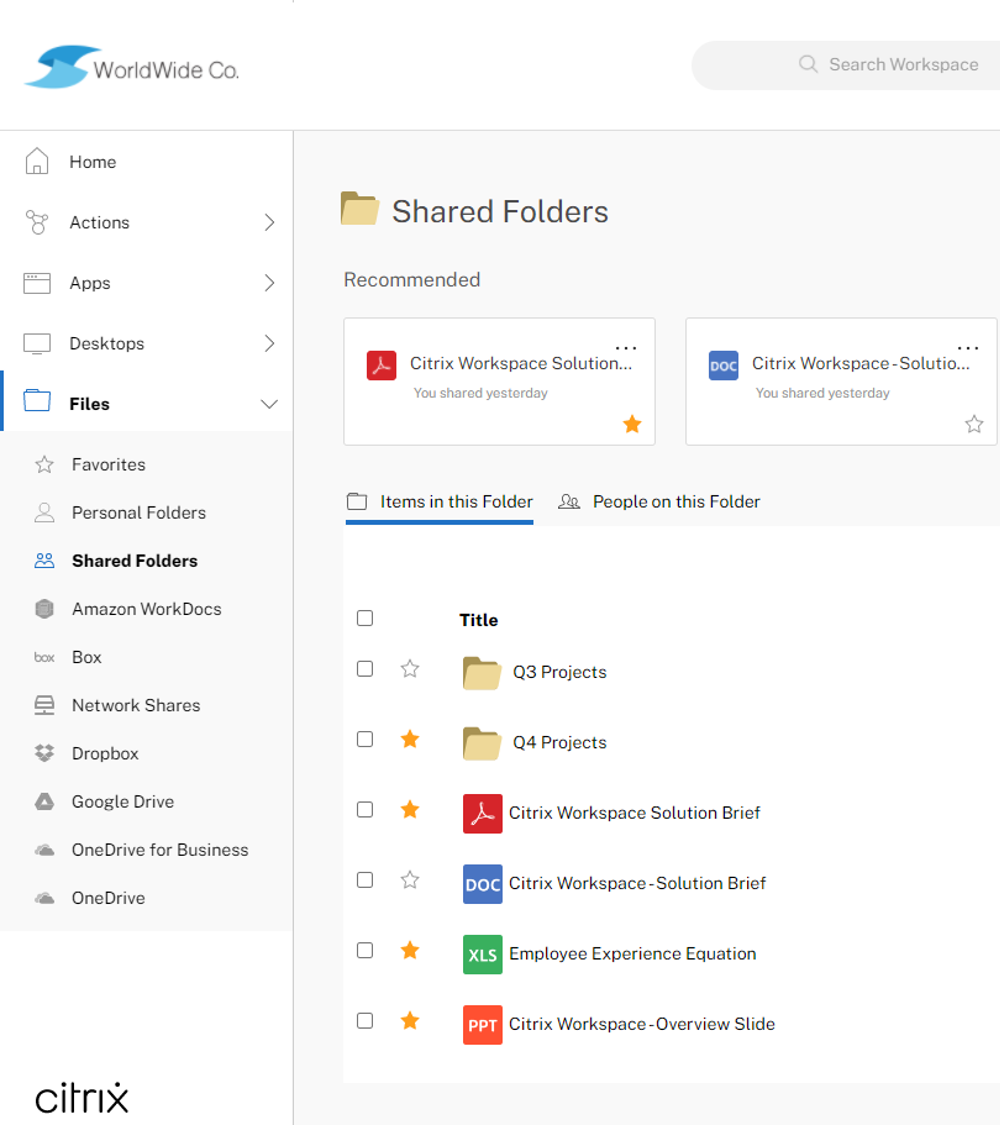
Task: Click the Personal Folders person icon
Action: (44, 512)
